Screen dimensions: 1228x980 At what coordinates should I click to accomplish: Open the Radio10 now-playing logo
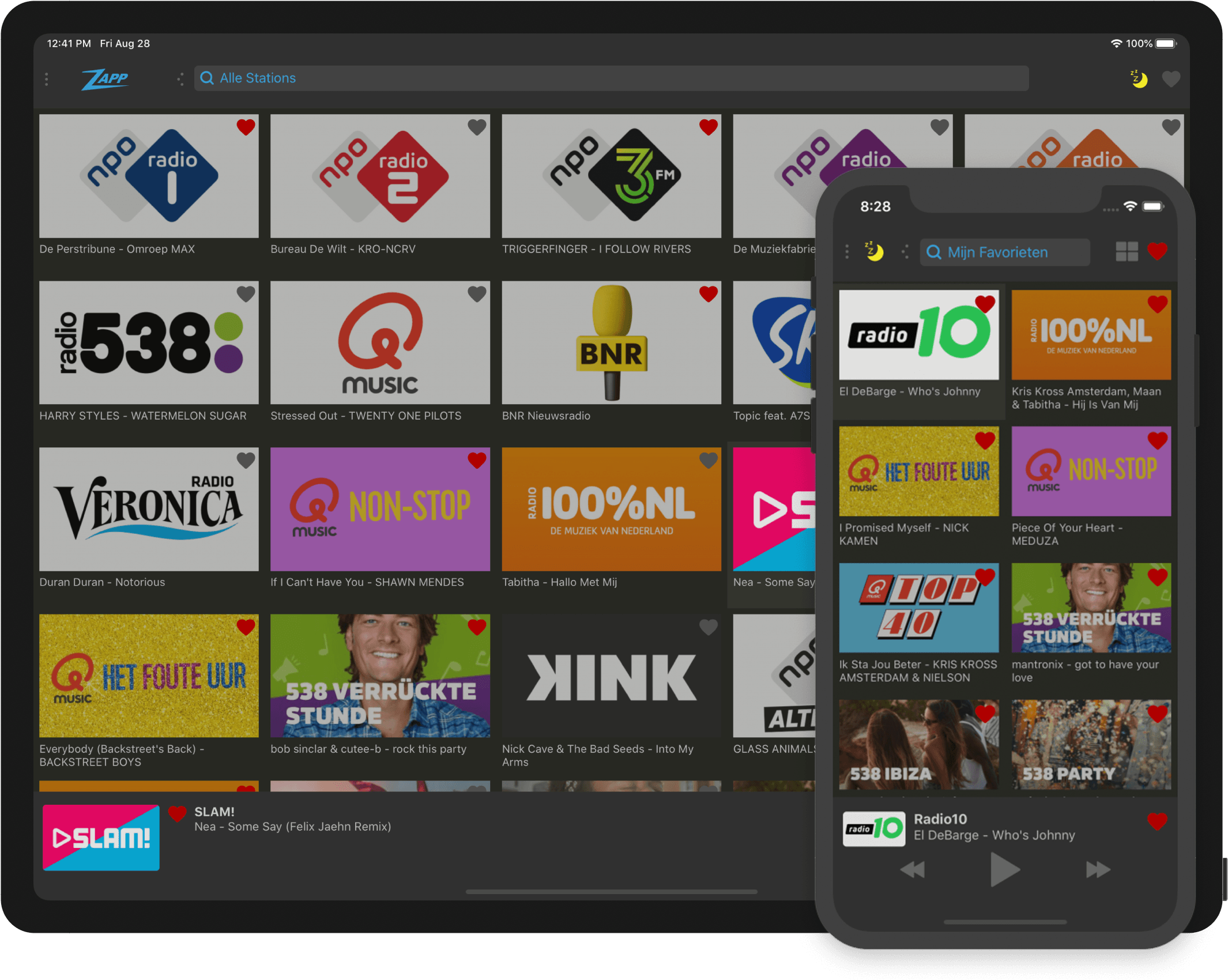coord(873,828)
